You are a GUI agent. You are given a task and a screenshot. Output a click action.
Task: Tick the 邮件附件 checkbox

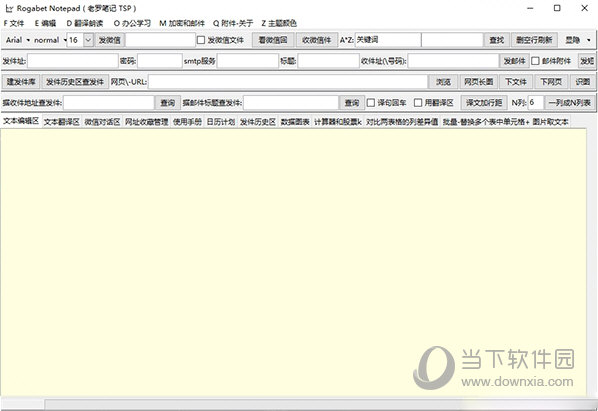[535, 61]
